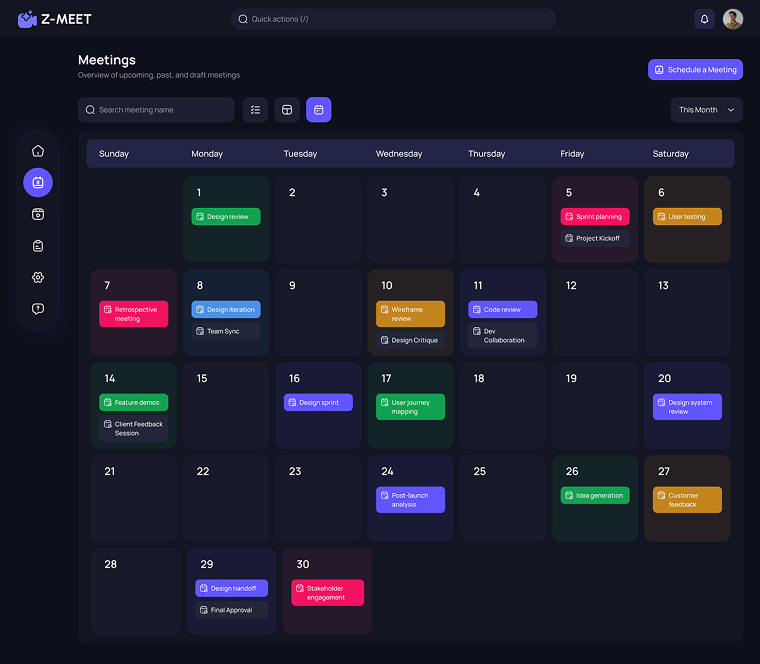This screenshot has width=760, height=664.
Task: Click the Friday column header
Action: coord(572,154)
